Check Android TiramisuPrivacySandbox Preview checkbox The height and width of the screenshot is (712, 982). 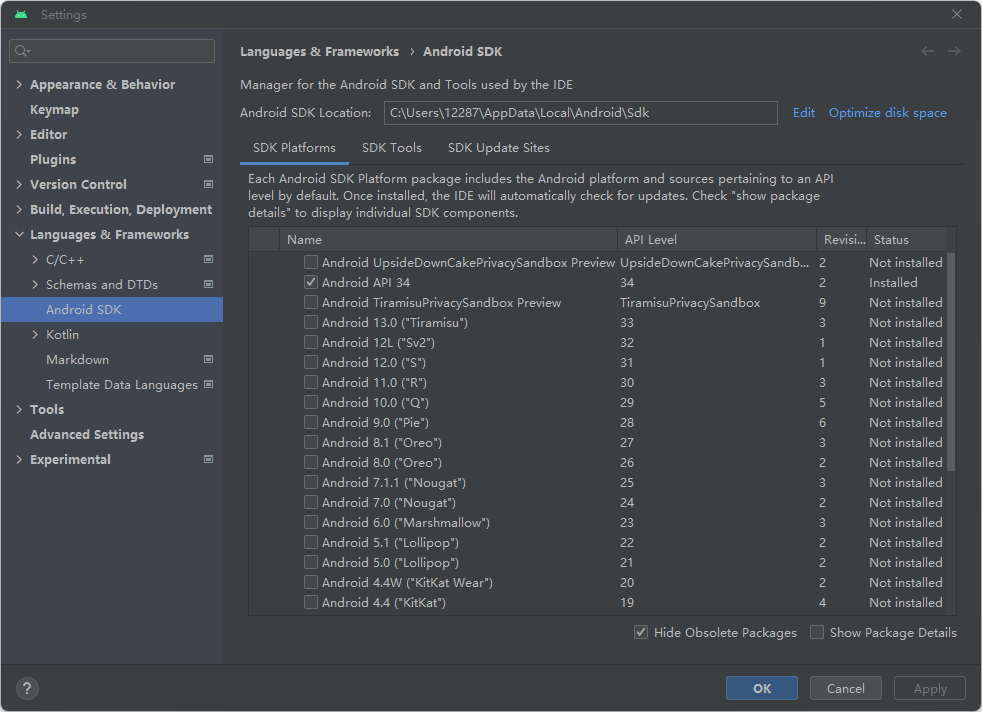(x=311, y=302)
